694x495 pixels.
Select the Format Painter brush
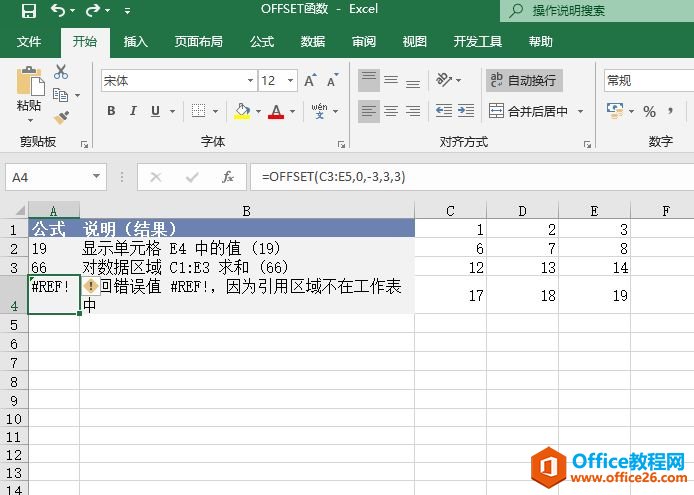[62, 117]
